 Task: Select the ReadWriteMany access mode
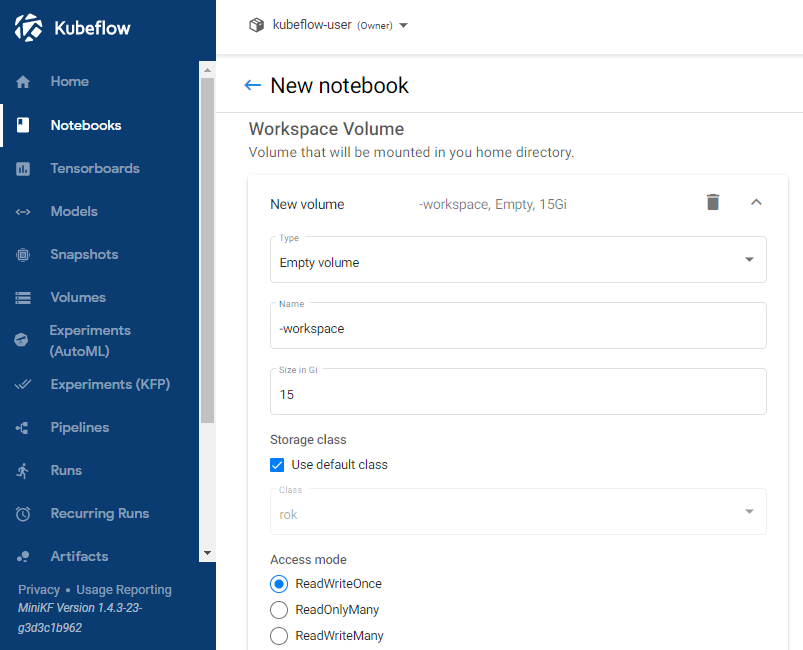point(279,636)
